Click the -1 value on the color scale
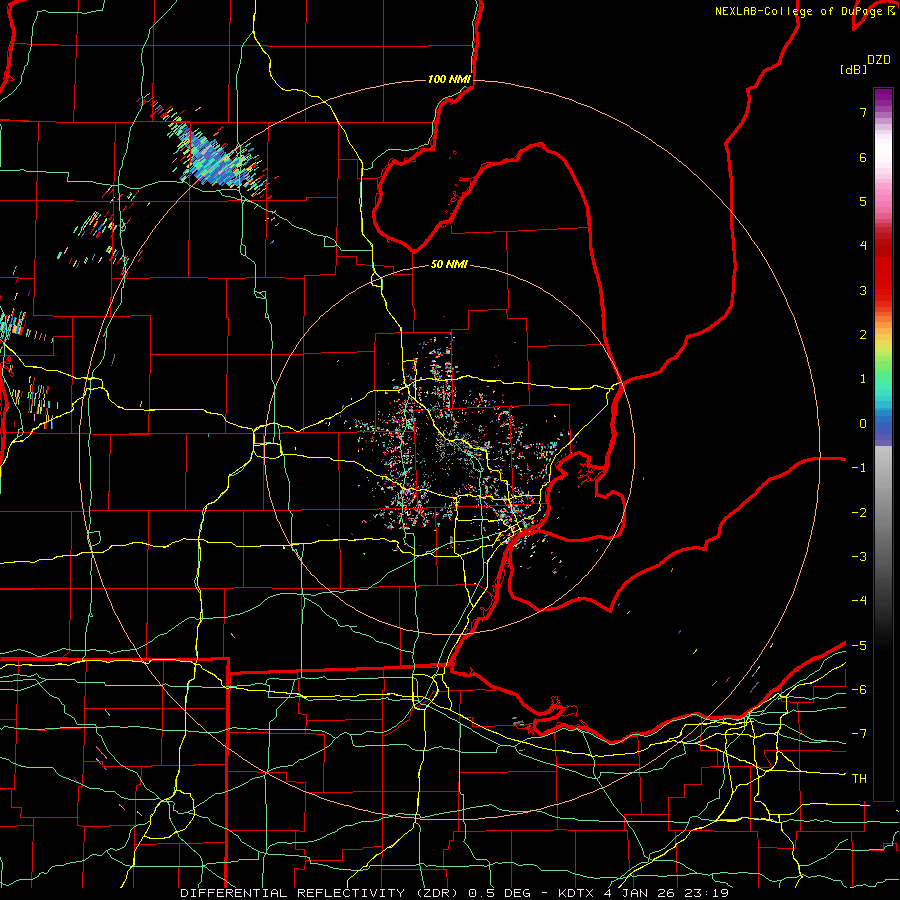900x900 pixels. (x=859, y=468)
